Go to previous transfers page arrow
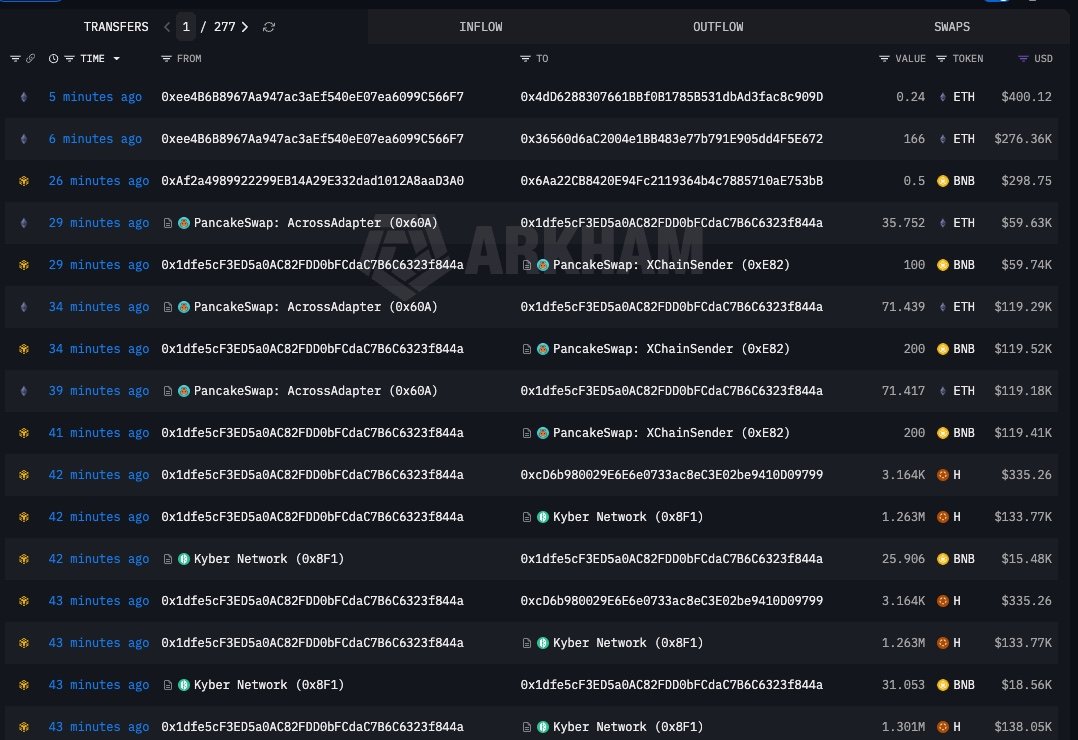 point(166,27)
